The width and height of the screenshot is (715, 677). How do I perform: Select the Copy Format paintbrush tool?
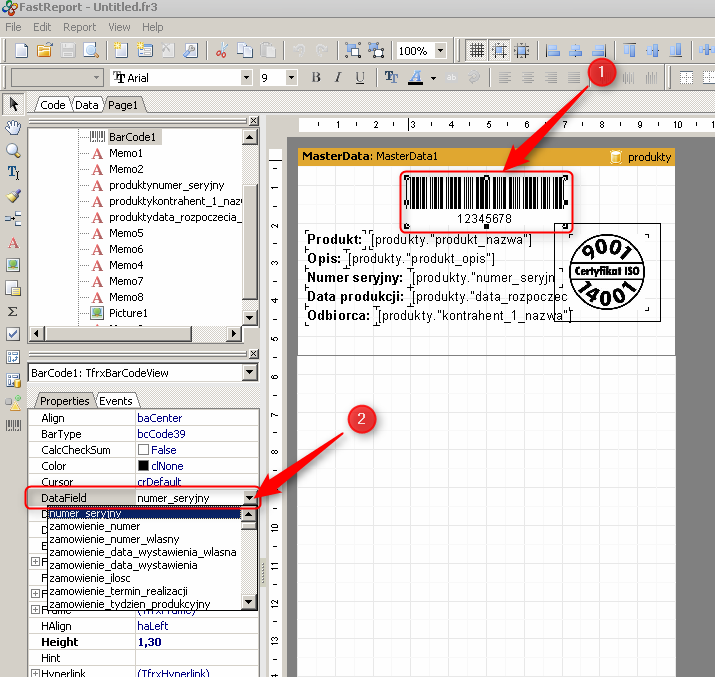tap(13, 197)
